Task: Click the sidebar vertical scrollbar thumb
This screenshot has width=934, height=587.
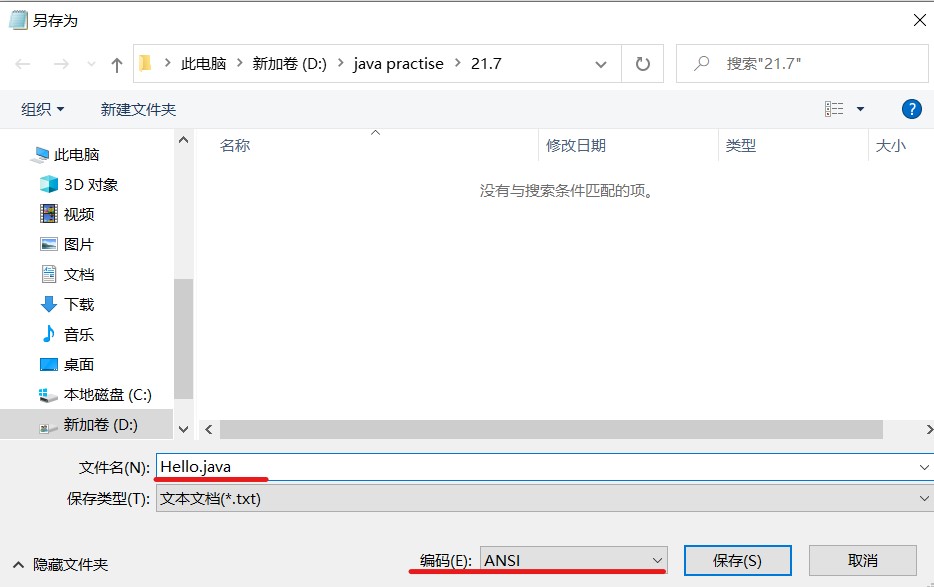Action: click(183, 338)
